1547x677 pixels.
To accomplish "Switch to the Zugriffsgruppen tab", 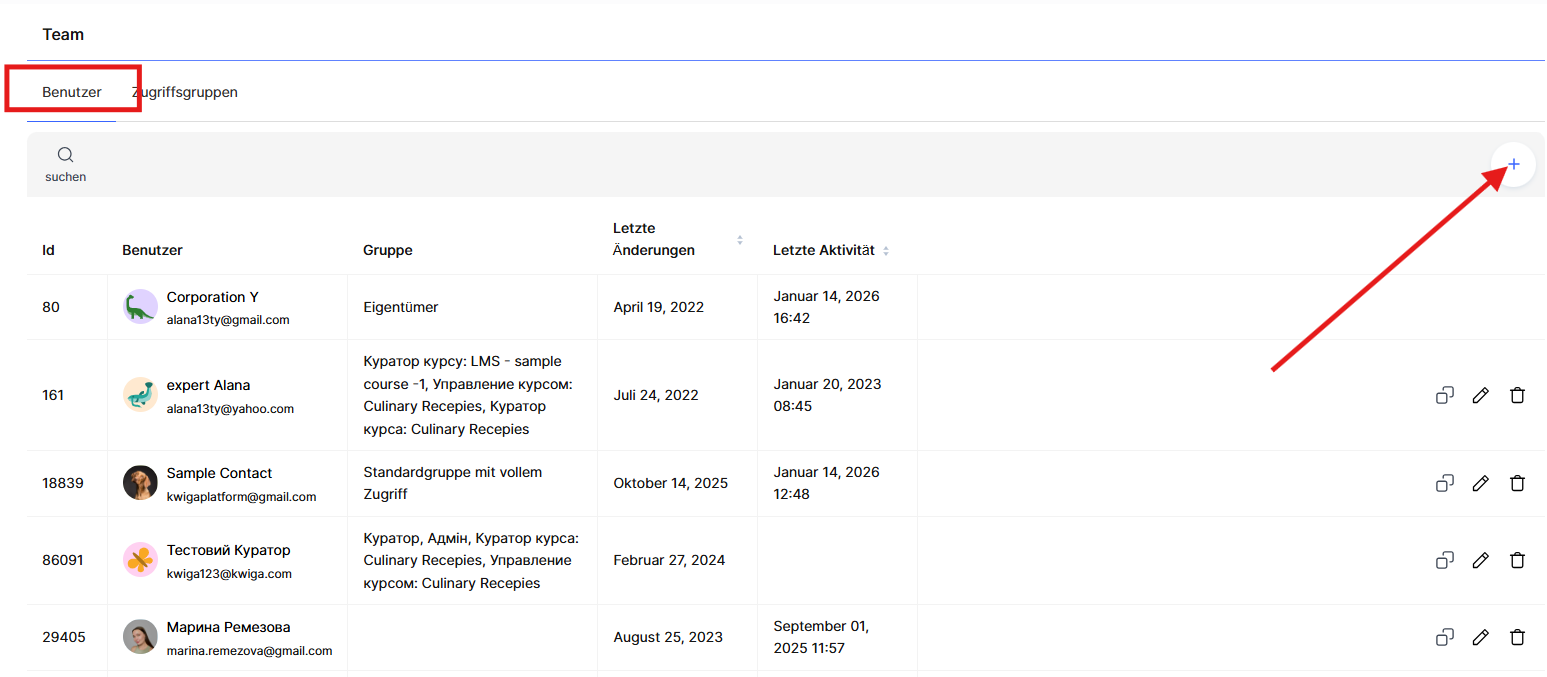I will pos(186,92).
